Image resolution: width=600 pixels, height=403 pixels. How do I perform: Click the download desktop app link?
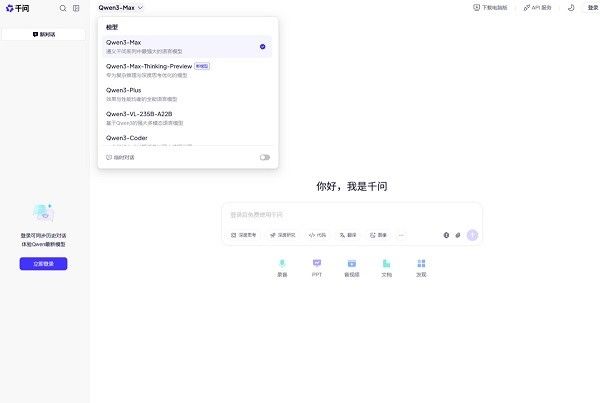[x=490, y=8]
